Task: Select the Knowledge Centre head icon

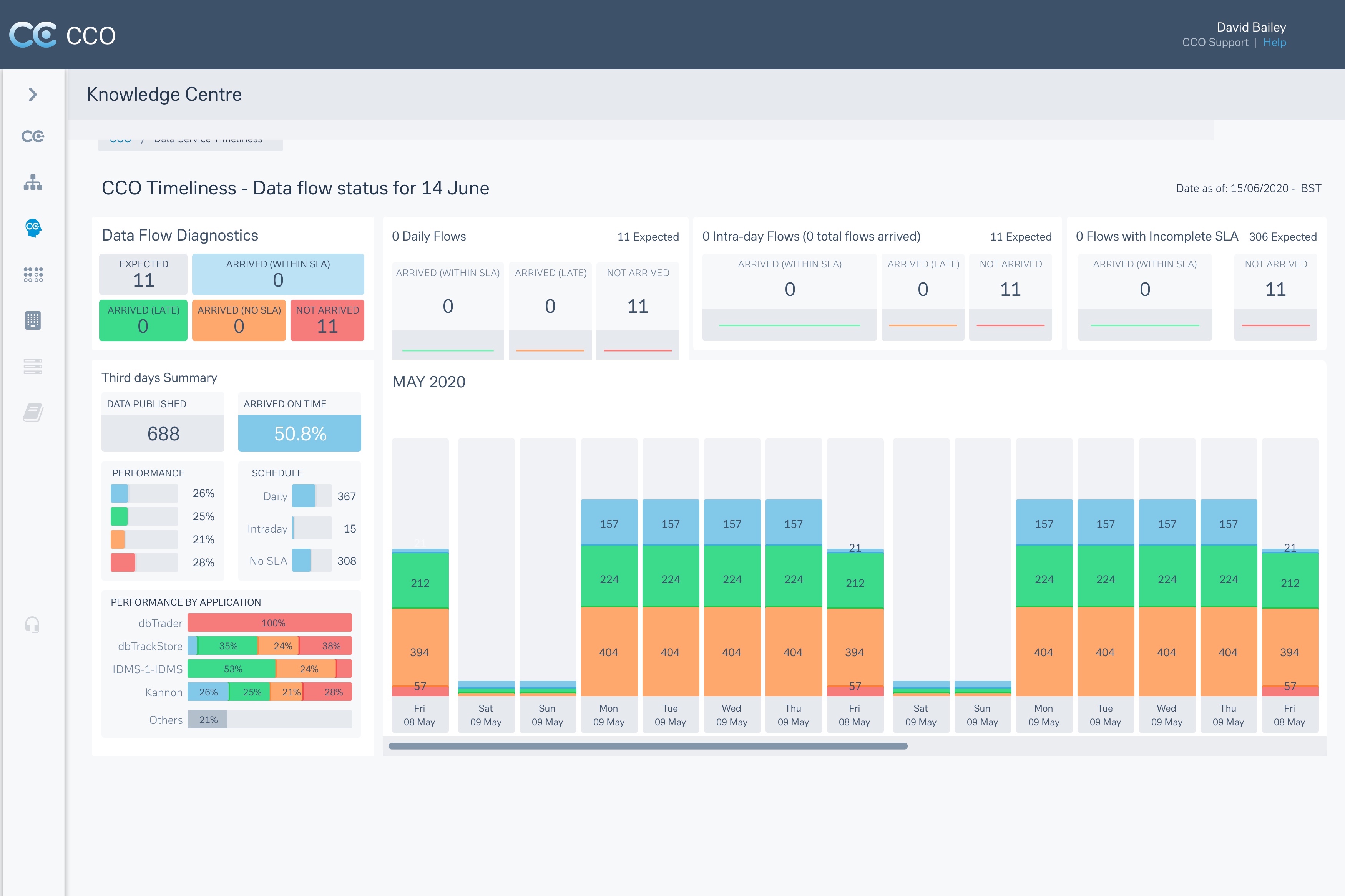Action: [x=33, y=228]
